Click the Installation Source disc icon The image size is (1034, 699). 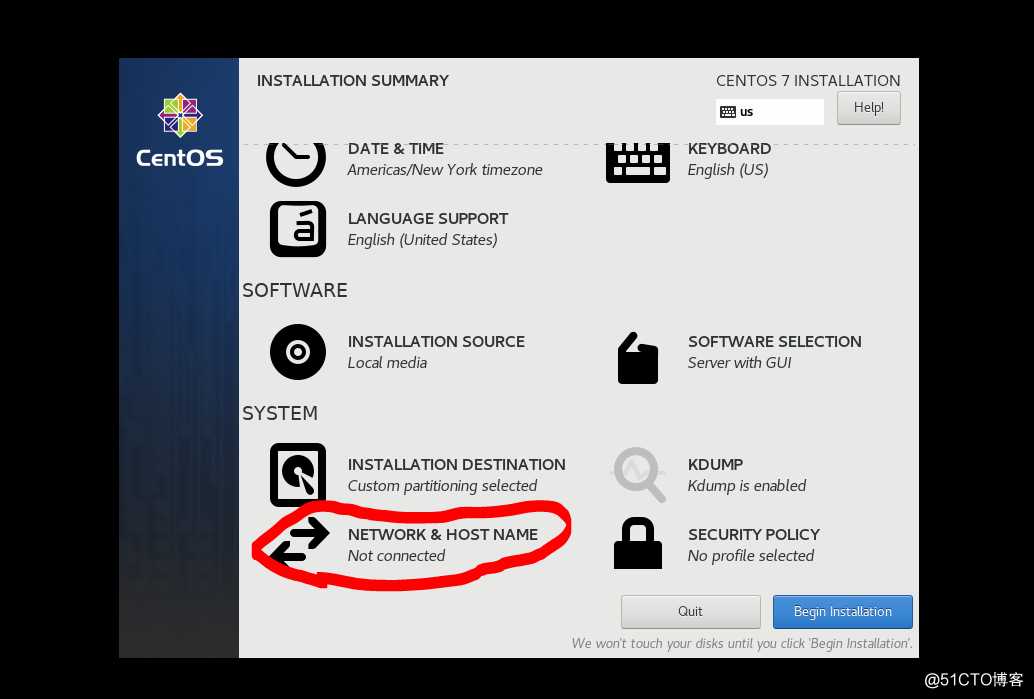pyautogui.click(x=298, y=352)
